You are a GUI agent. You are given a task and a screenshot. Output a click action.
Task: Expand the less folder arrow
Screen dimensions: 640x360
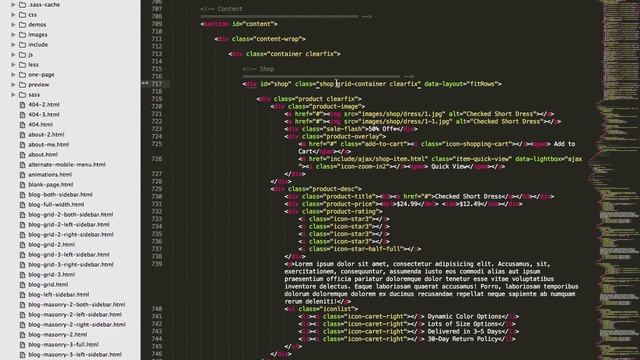[x=13, y=64]
